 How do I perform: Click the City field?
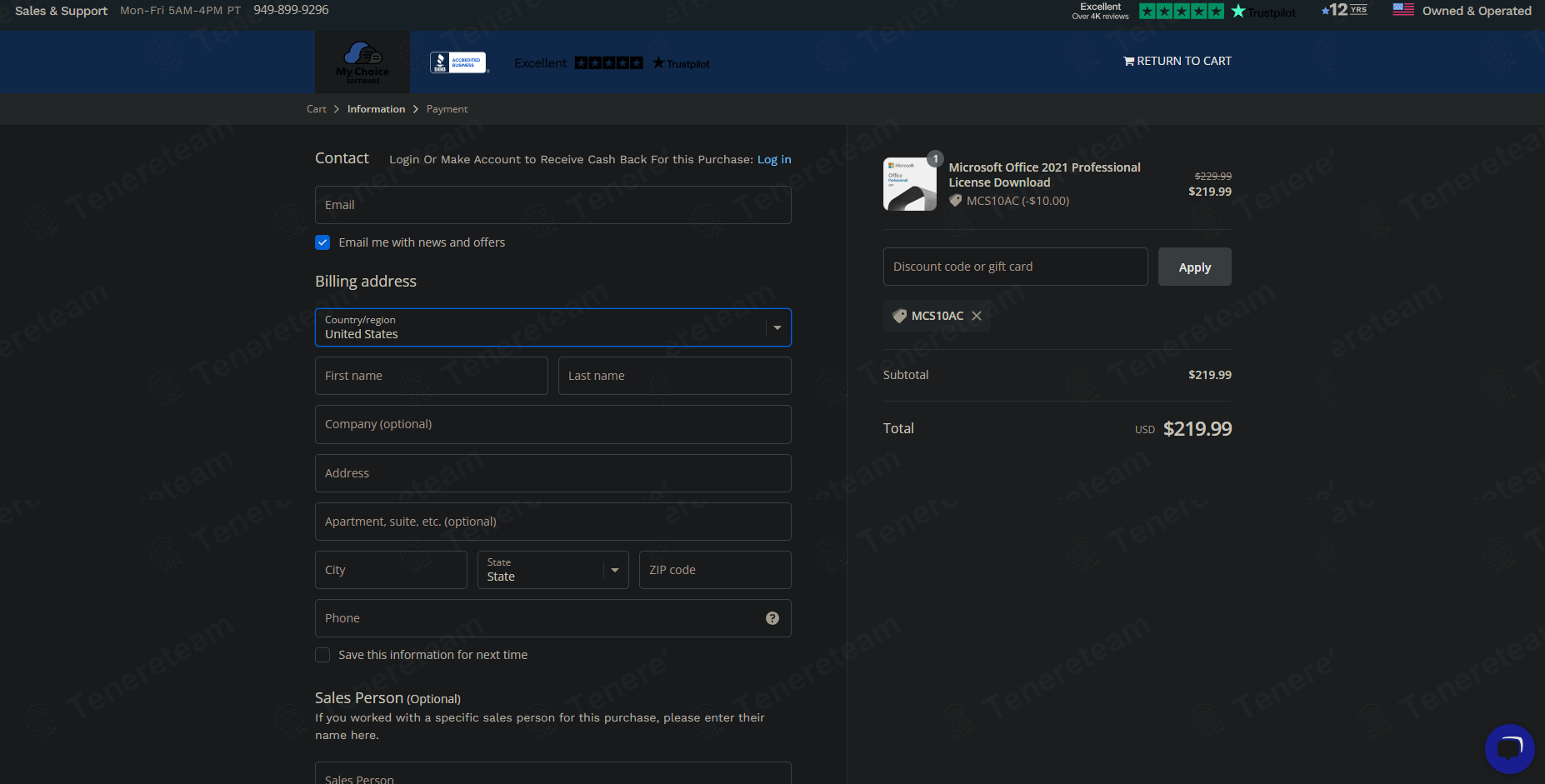(x=391, y=570)
